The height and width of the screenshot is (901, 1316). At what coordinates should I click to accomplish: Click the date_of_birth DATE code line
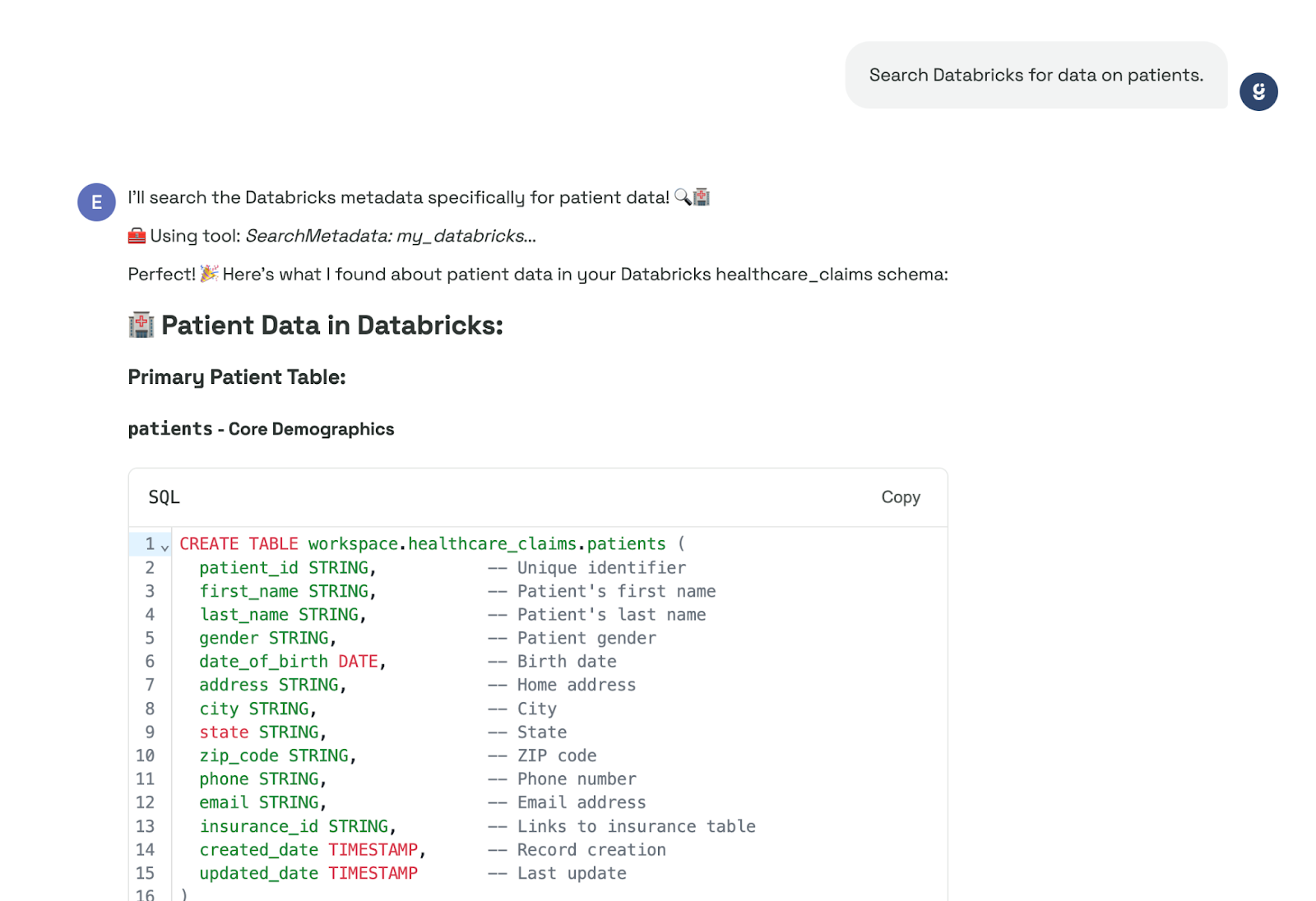292,662
